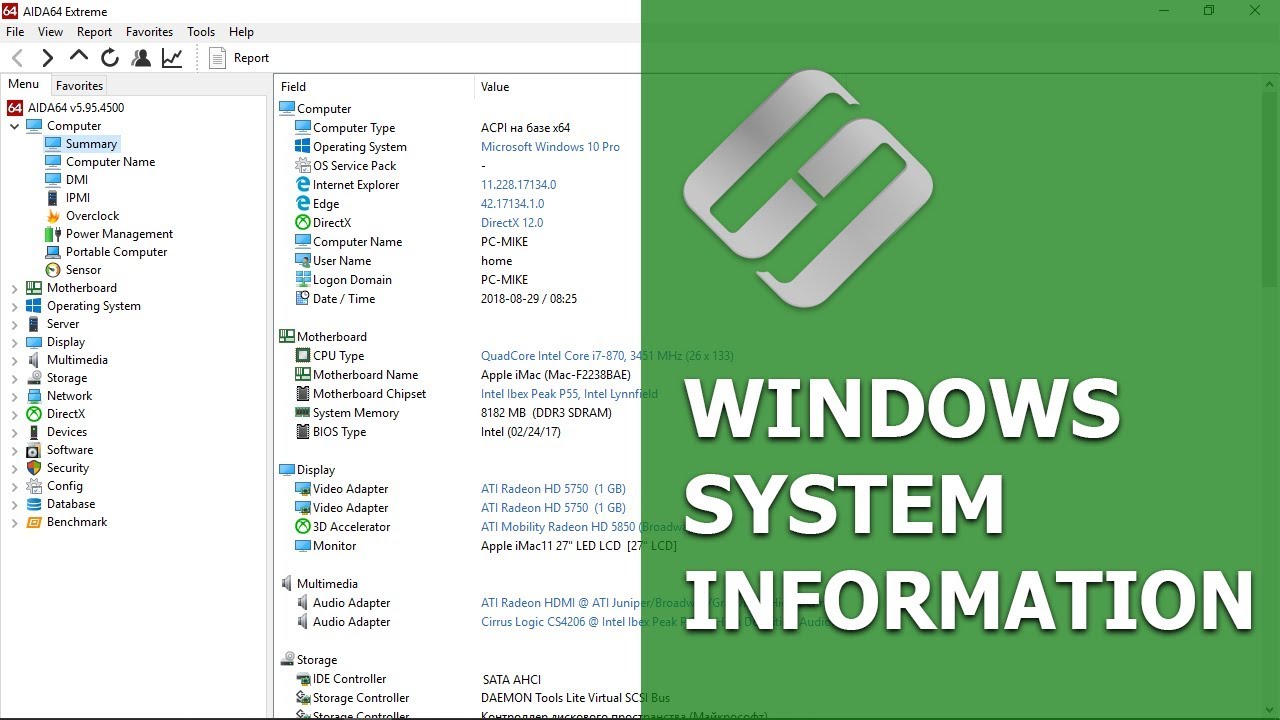Screen dimensions: 1280x720
Task: Select the Software tree item
Action: 70,450
